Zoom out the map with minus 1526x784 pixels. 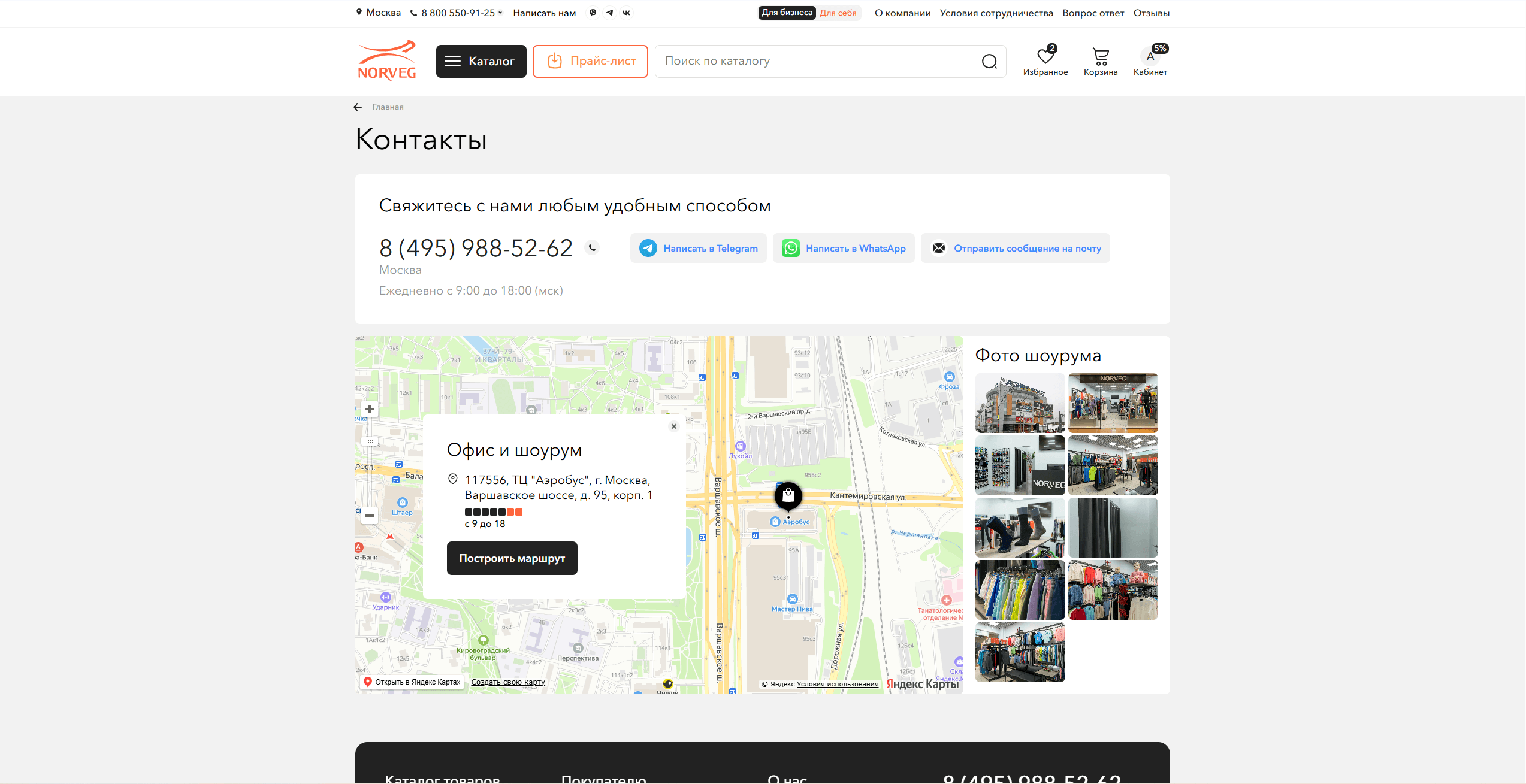(x=370, y=516)
